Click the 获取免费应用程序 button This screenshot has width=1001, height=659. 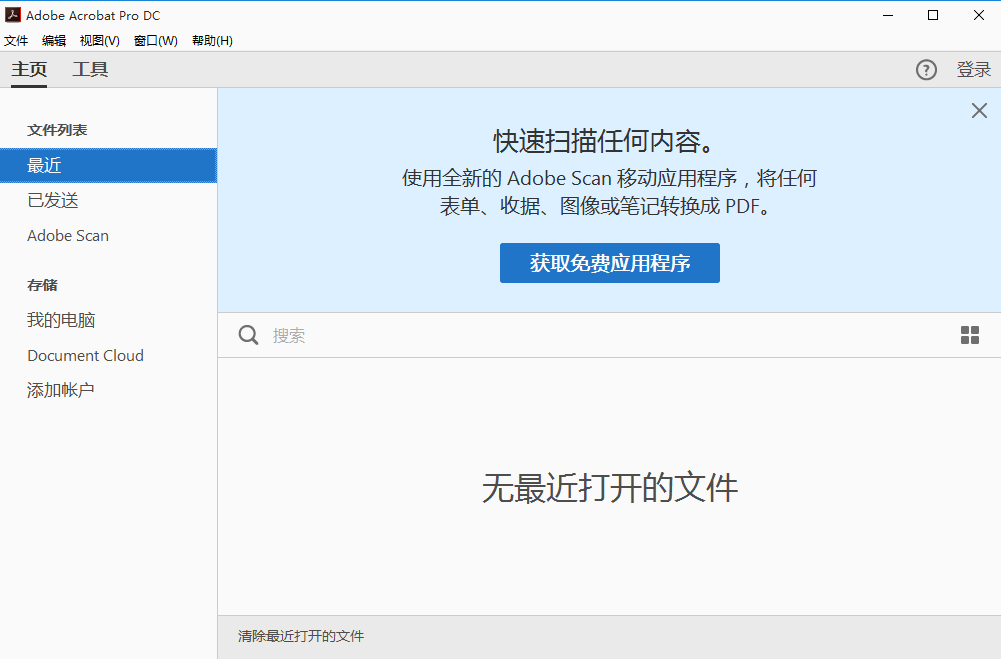pyautogui.click(x=609, y=263)
